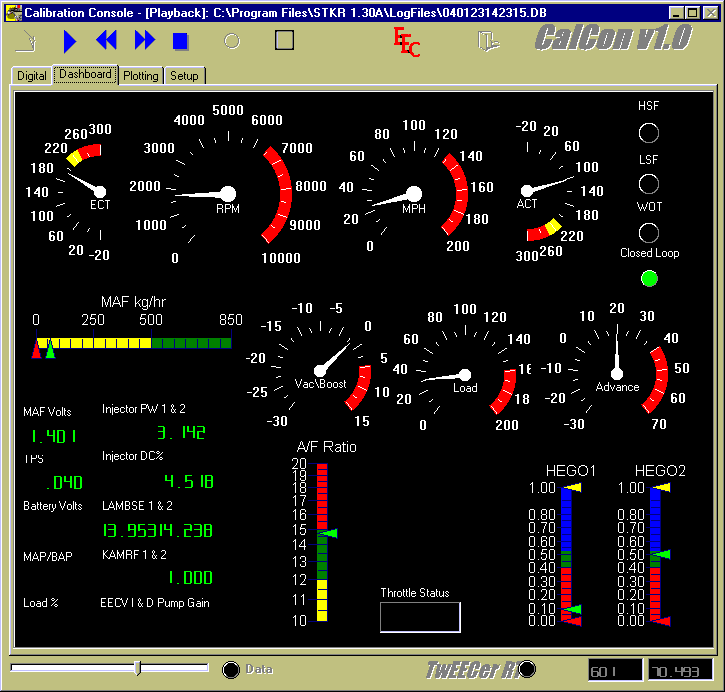This screenshot has height=692, width=725.
Task: Click the TPS value .040
Action: [64, 483]
